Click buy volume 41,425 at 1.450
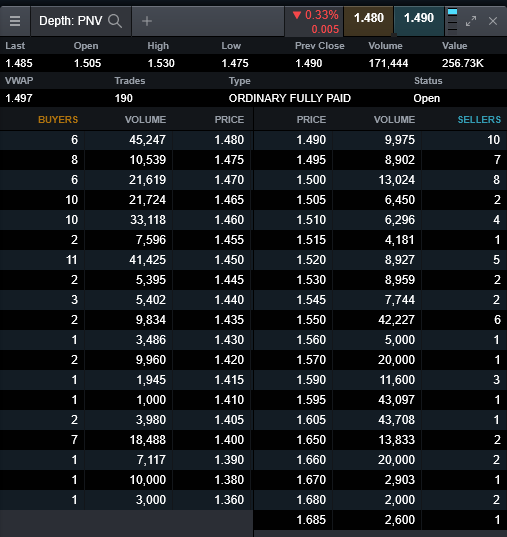Viewport: 507px width, 537px height. 147,260
